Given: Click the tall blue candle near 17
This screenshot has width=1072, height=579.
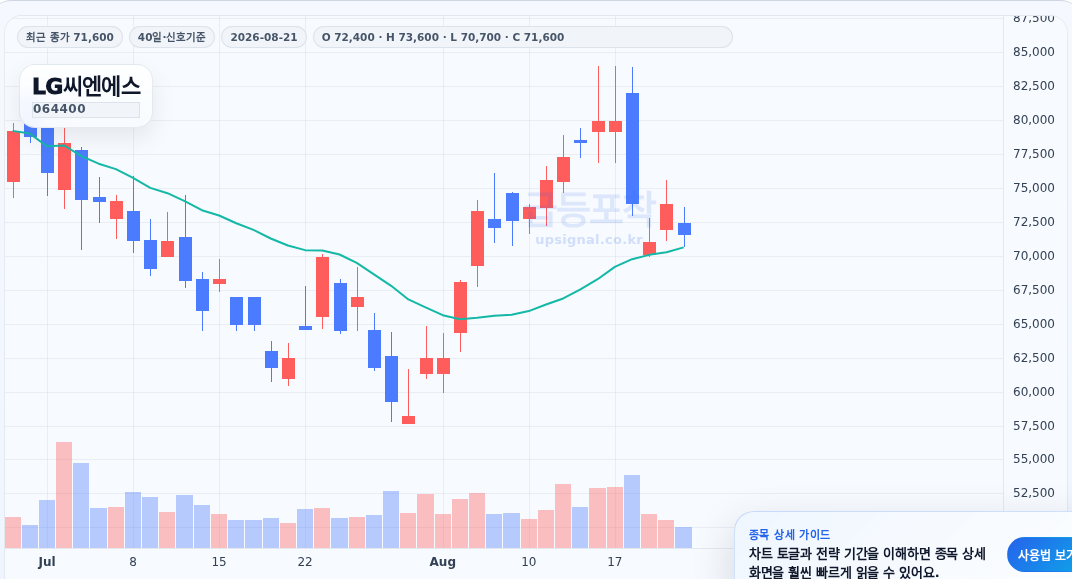Looking at the screenshot, I should [632, 148].
